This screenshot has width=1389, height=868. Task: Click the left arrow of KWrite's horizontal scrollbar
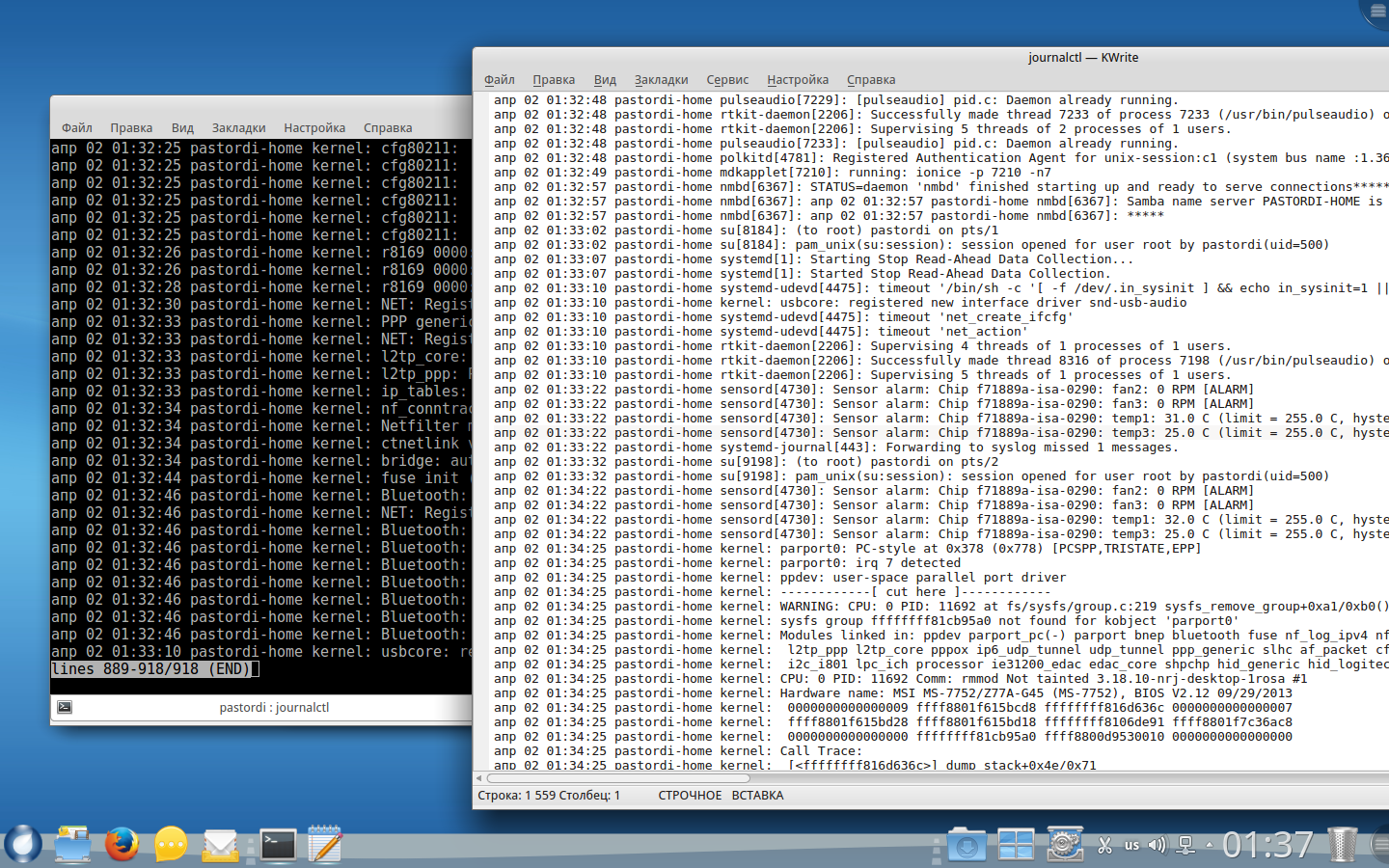click(479, 777)
